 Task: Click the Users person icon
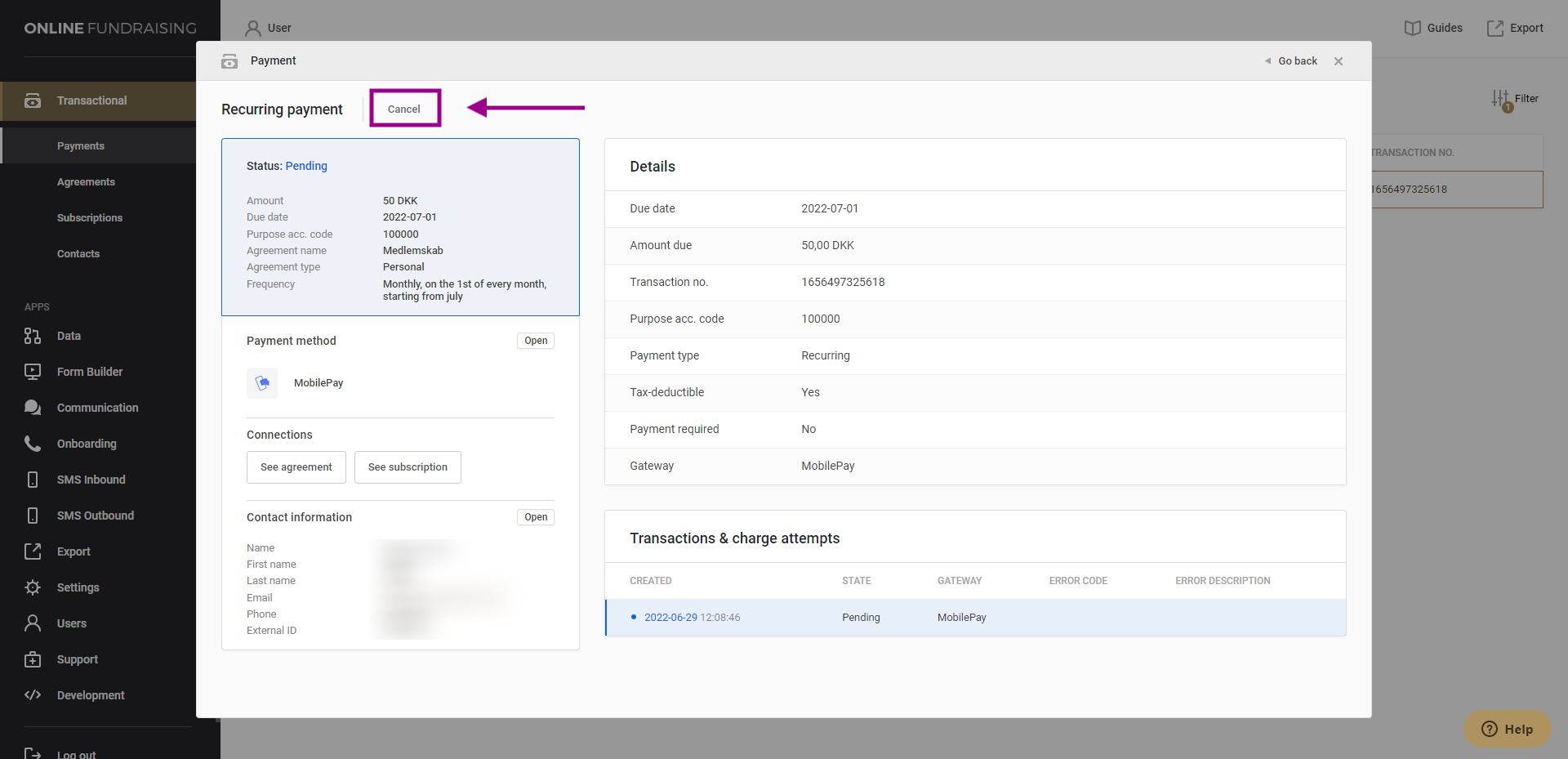33,623
